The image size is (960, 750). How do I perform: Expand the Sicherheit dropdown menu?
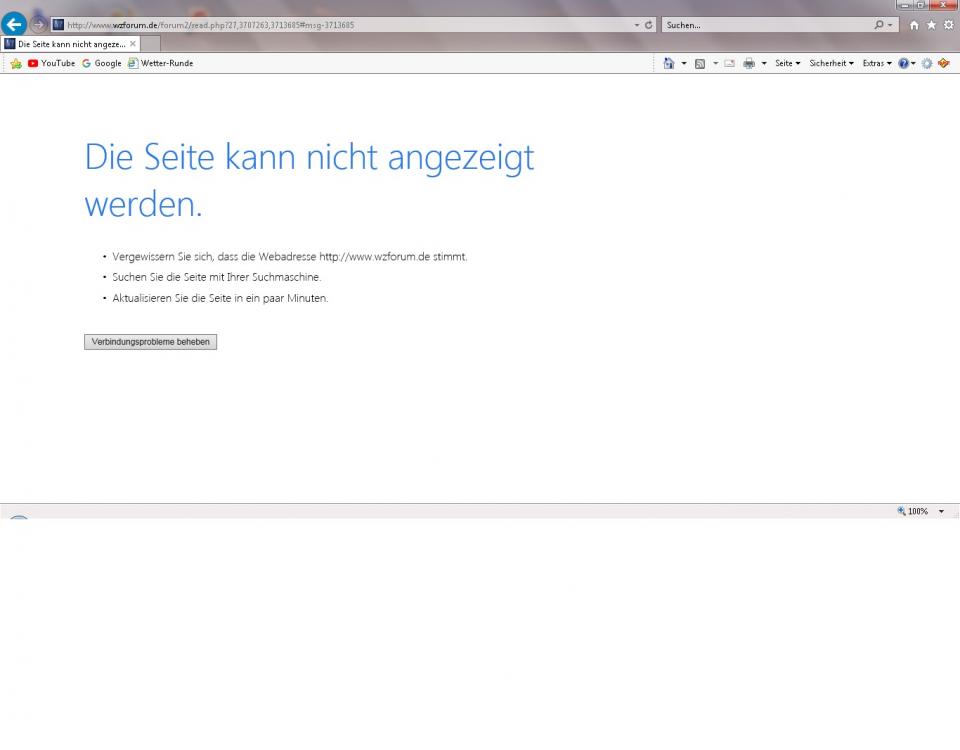click(x=831, y=63)
